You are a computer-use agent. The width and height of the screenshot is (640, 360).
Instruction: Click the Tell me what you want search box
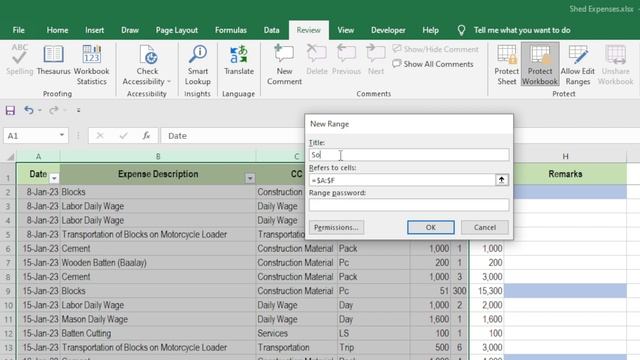(x=522, y=30)
